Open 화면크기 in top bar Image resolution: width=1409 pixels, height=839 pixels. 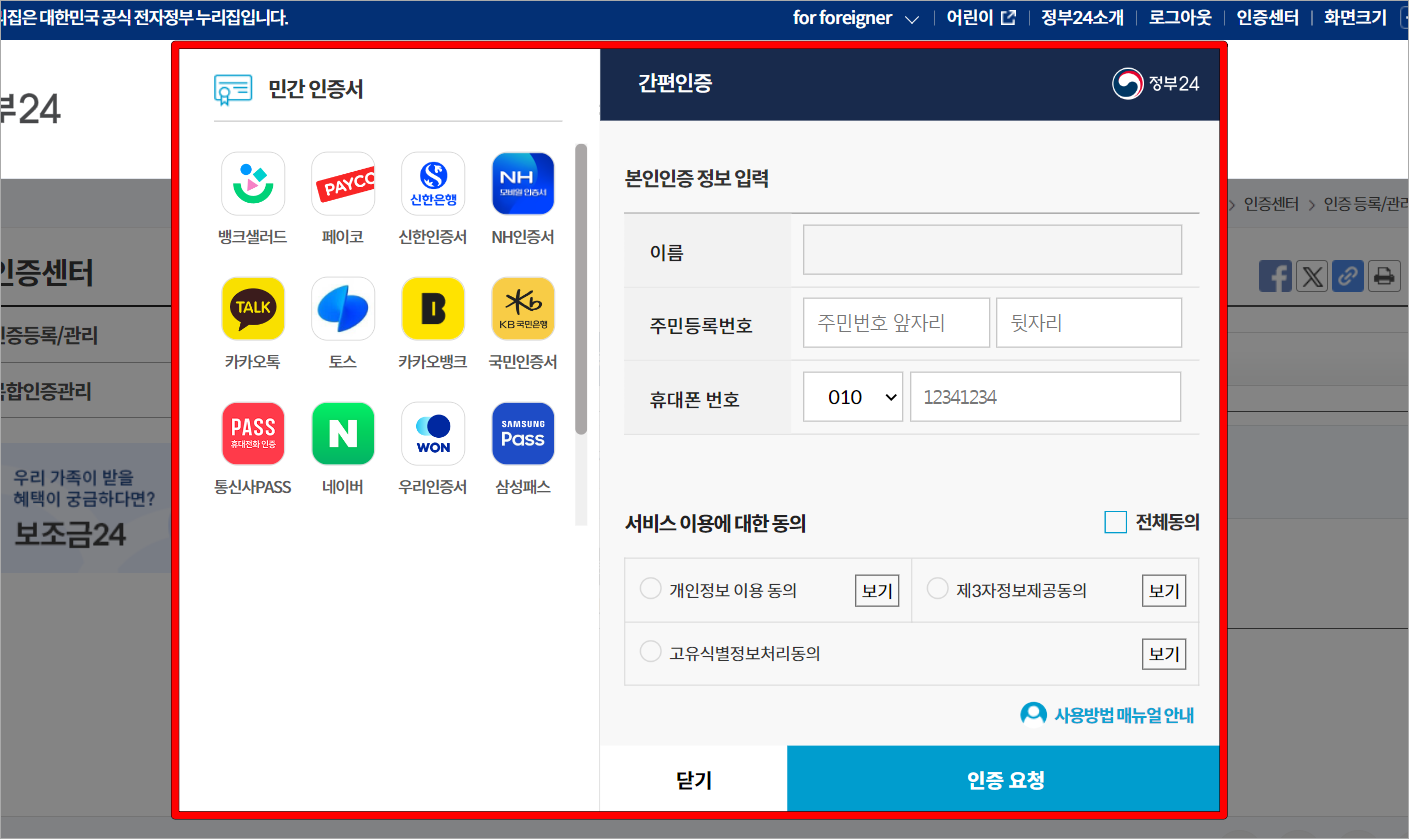pyautogui.click(x=1356, y=18)
